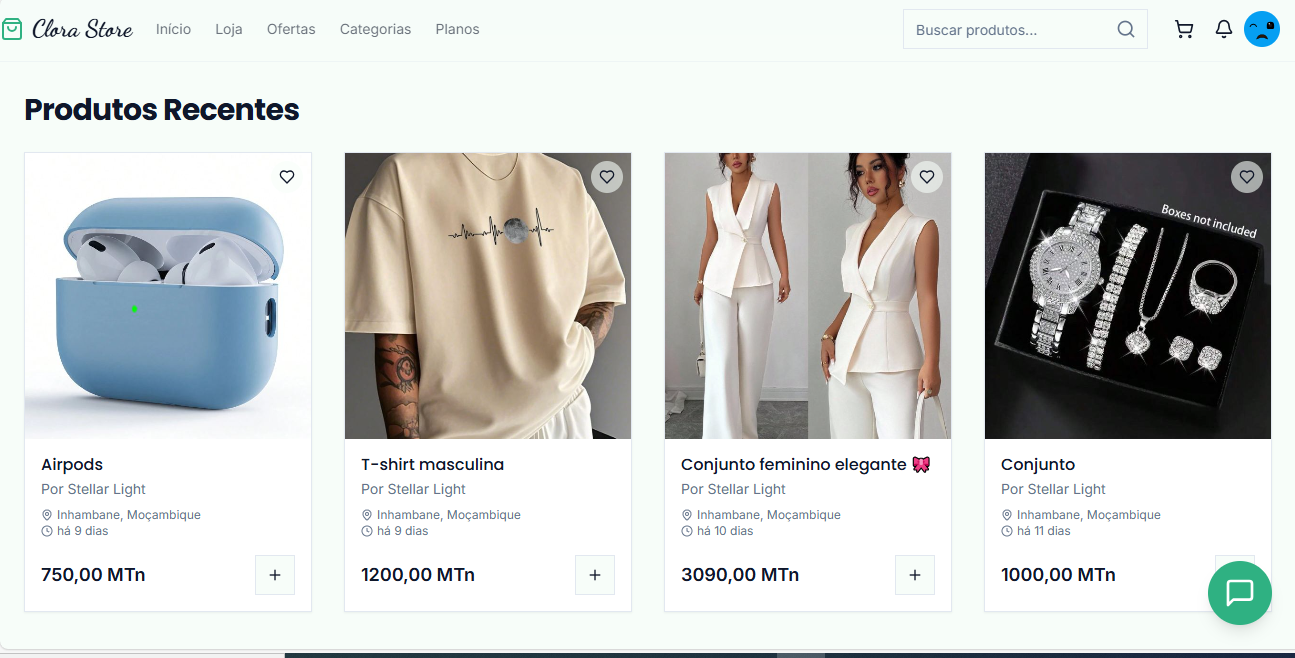
Task: Open the notifications bell
Action: (x=1223, y=29)
